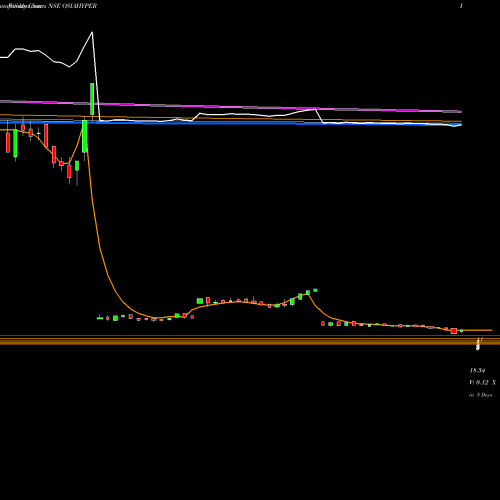Click the large red candlestick at chart's far right end
This screenshot has width=500, height=500.
click(x=454, y=331)
